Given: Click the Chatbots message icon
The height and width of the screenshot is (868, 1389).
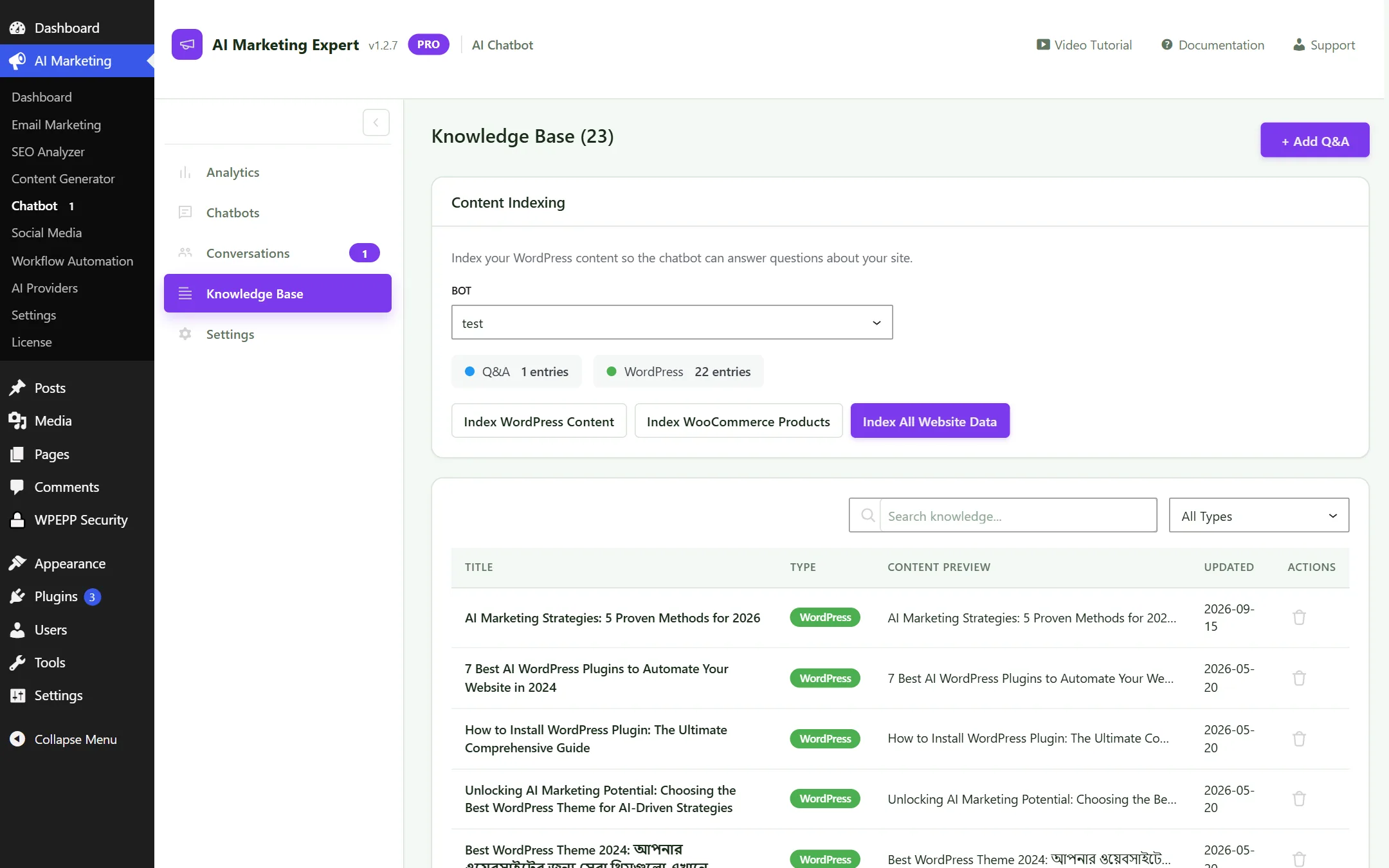Looking at the screenshot, I should [x=185, y=213].
